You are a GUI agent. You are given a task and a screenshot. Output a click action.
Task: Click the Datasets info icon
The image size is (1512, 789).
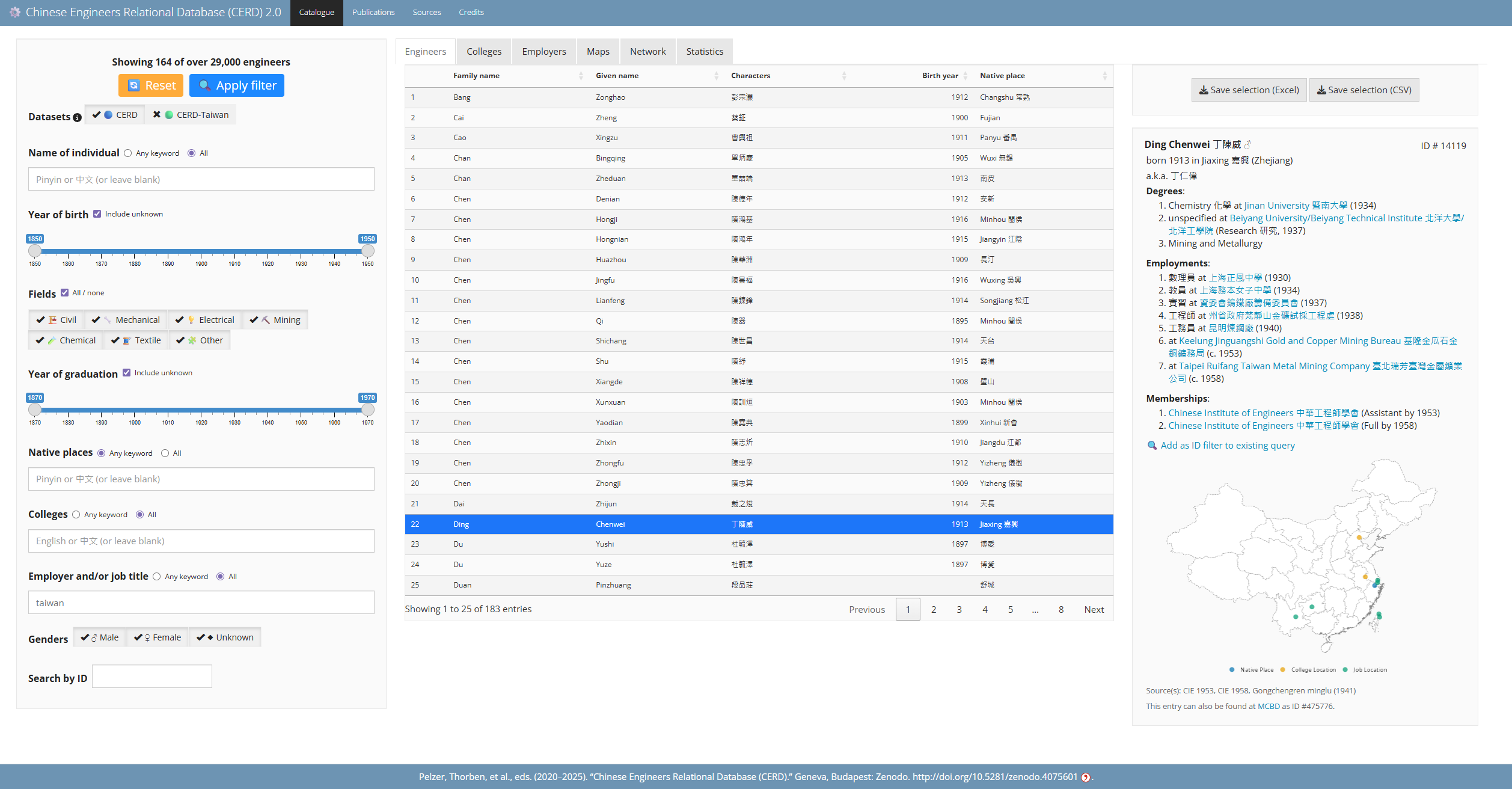click(x=77, y=117)
